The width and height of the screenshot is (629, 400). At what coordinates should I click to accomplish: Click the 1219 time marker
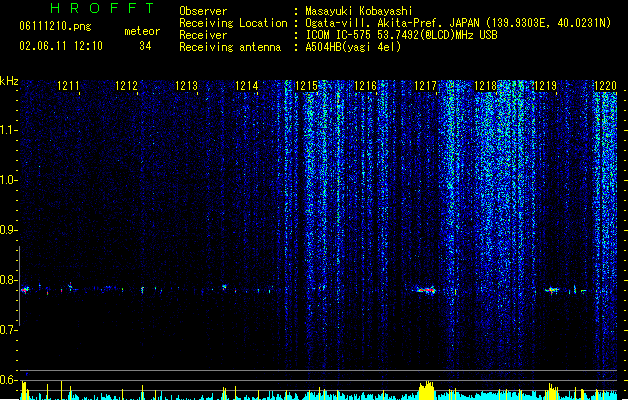click(546, 85)
